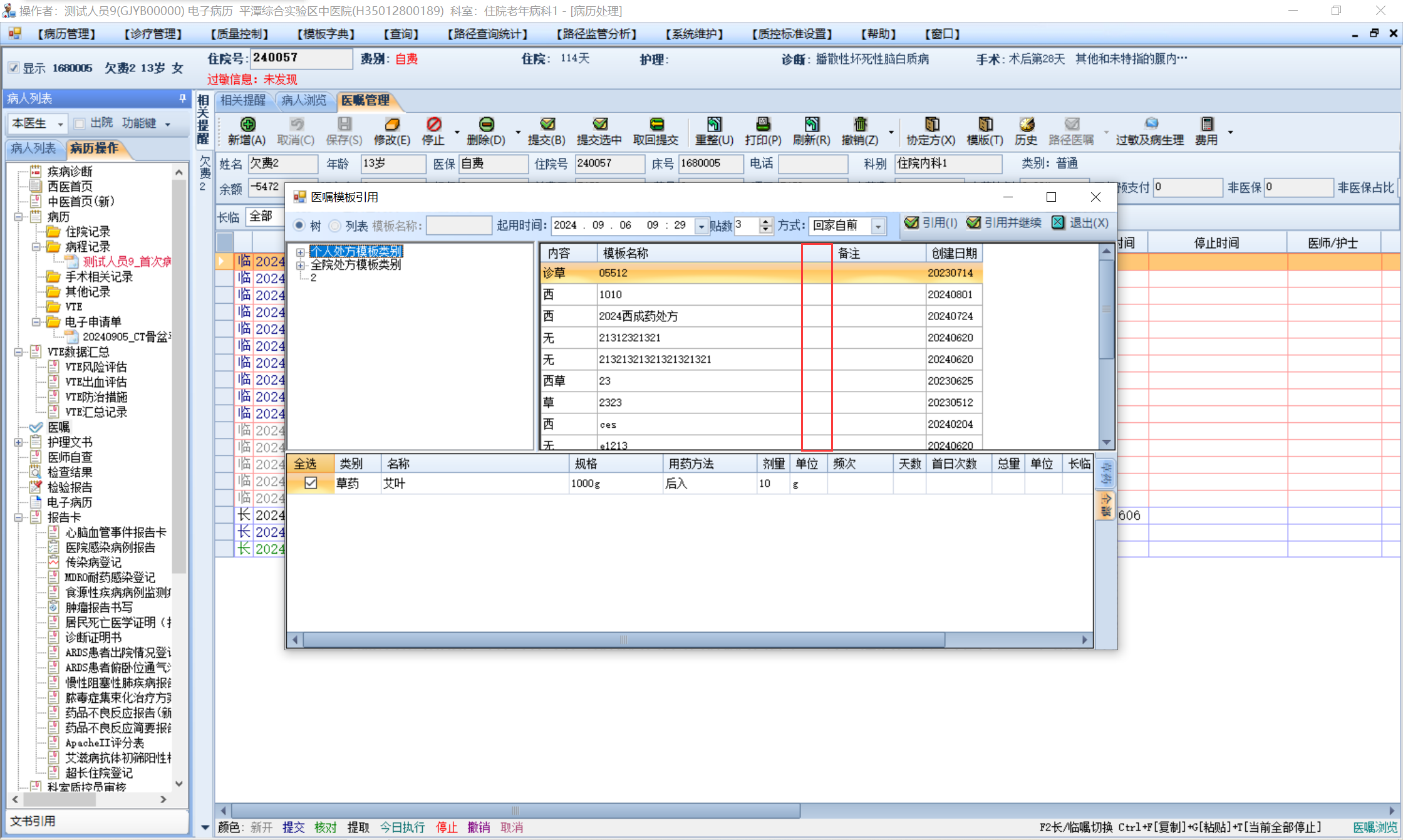1403x840 pixels.
Task: Click the 停止 stop order icon
Action: tap(433, 125)
